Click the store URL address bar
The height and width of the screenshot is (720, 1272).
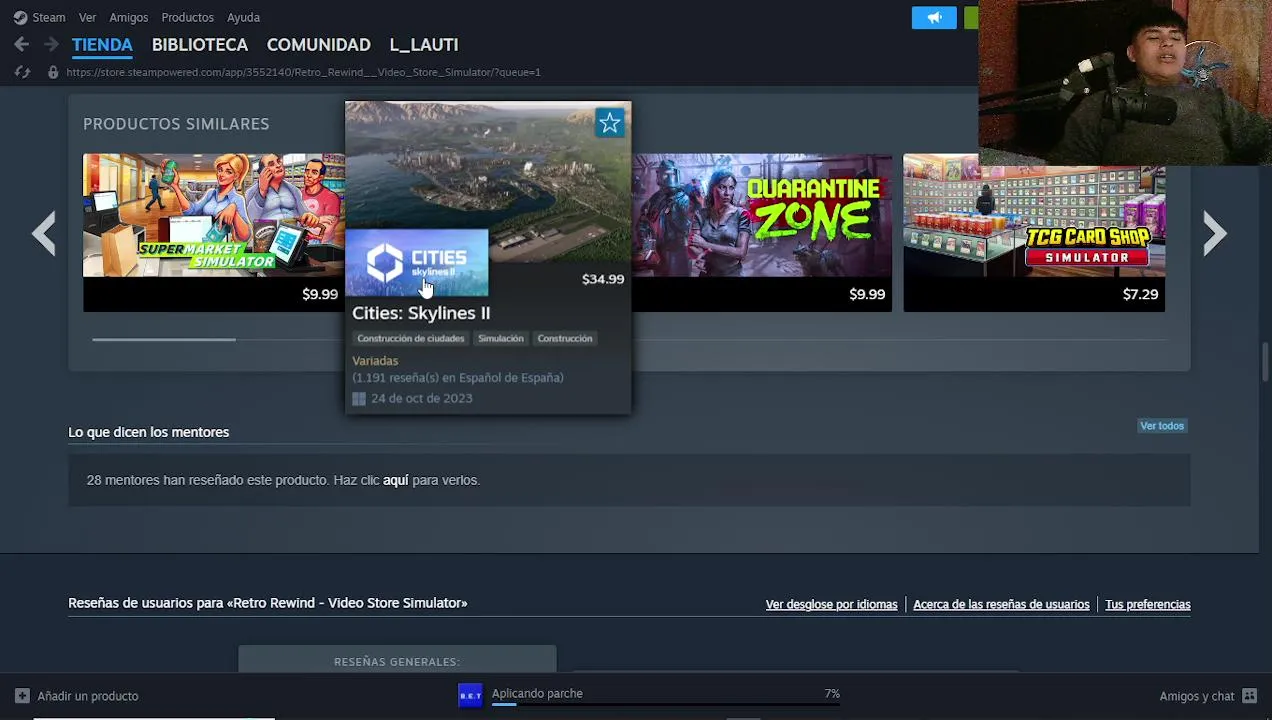(303, 72)
